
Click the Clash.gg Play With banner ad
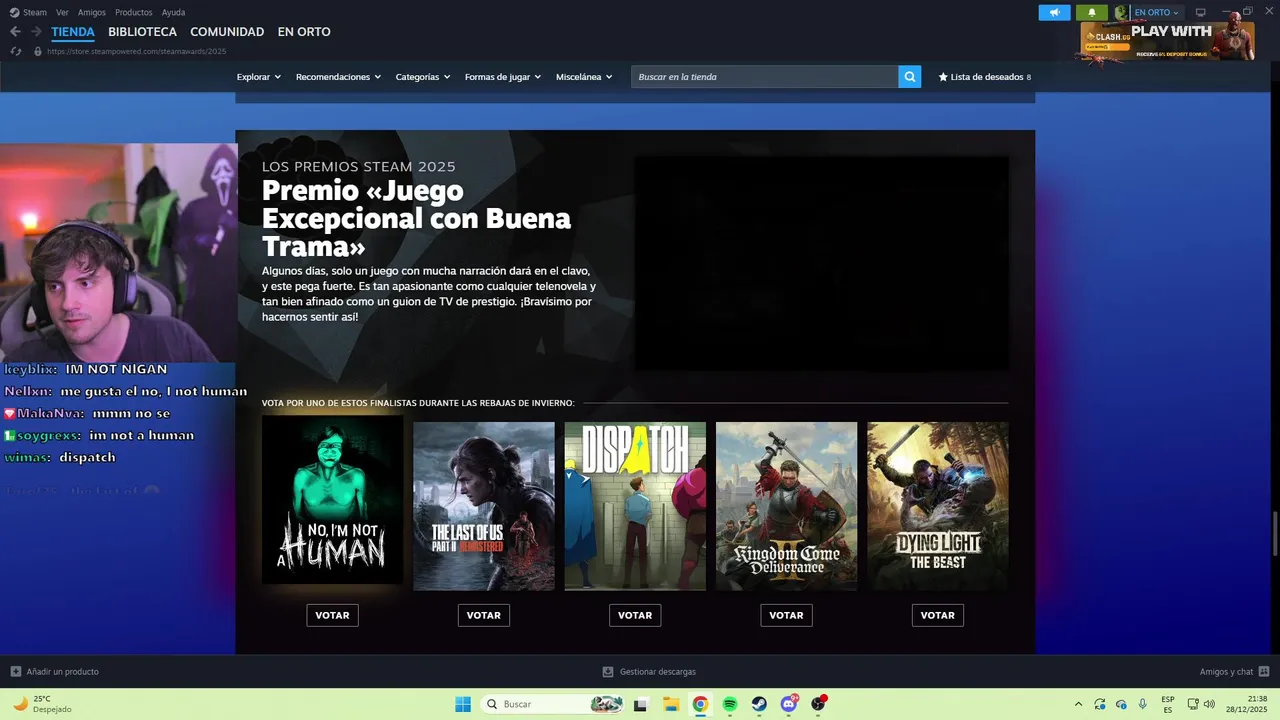pos(1166,42)
